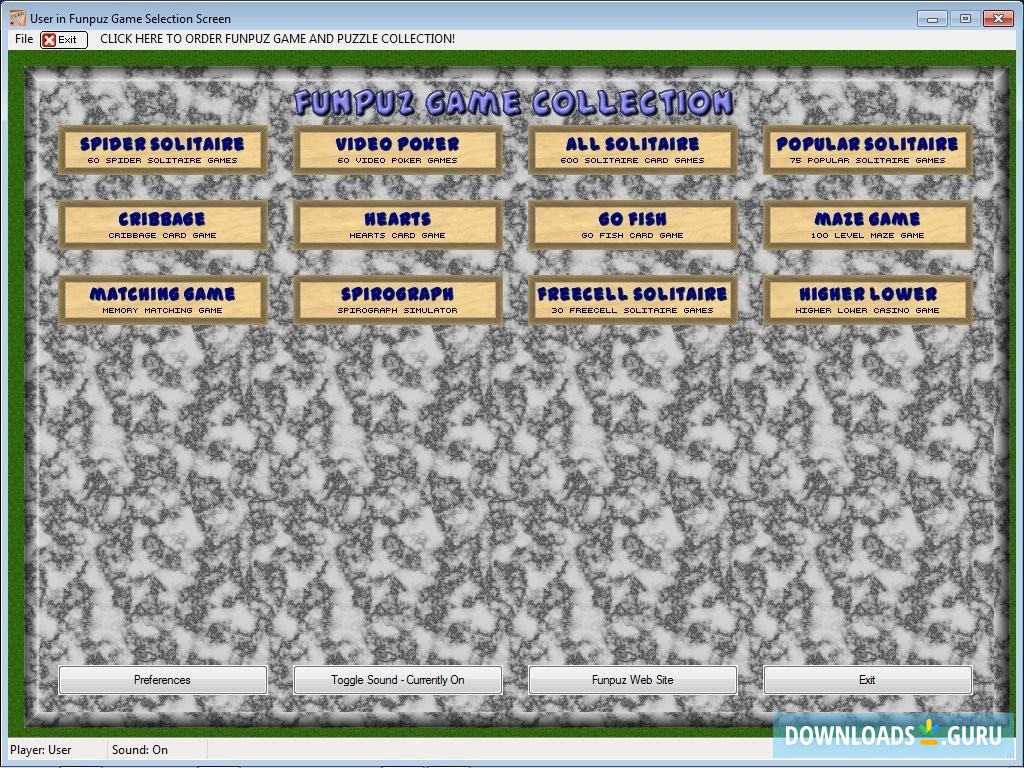Viewport: 1024px width, 768px height.
Task: Start the Memory Matching Game
Action: pyautogui.click(x=163, y=301)
